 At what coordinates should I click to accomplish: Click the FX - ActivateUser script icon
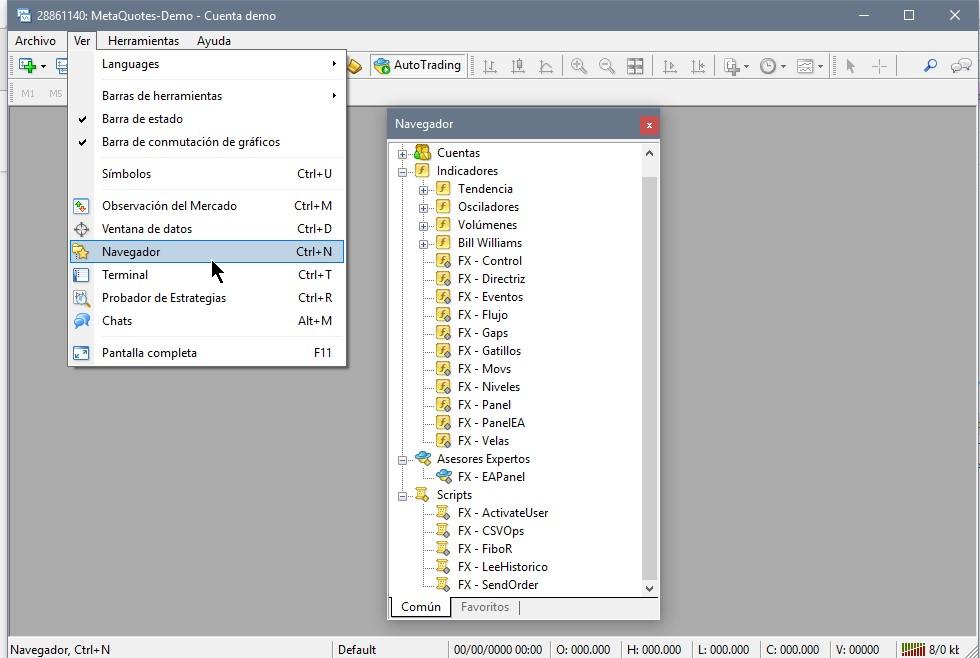[443, 512]
